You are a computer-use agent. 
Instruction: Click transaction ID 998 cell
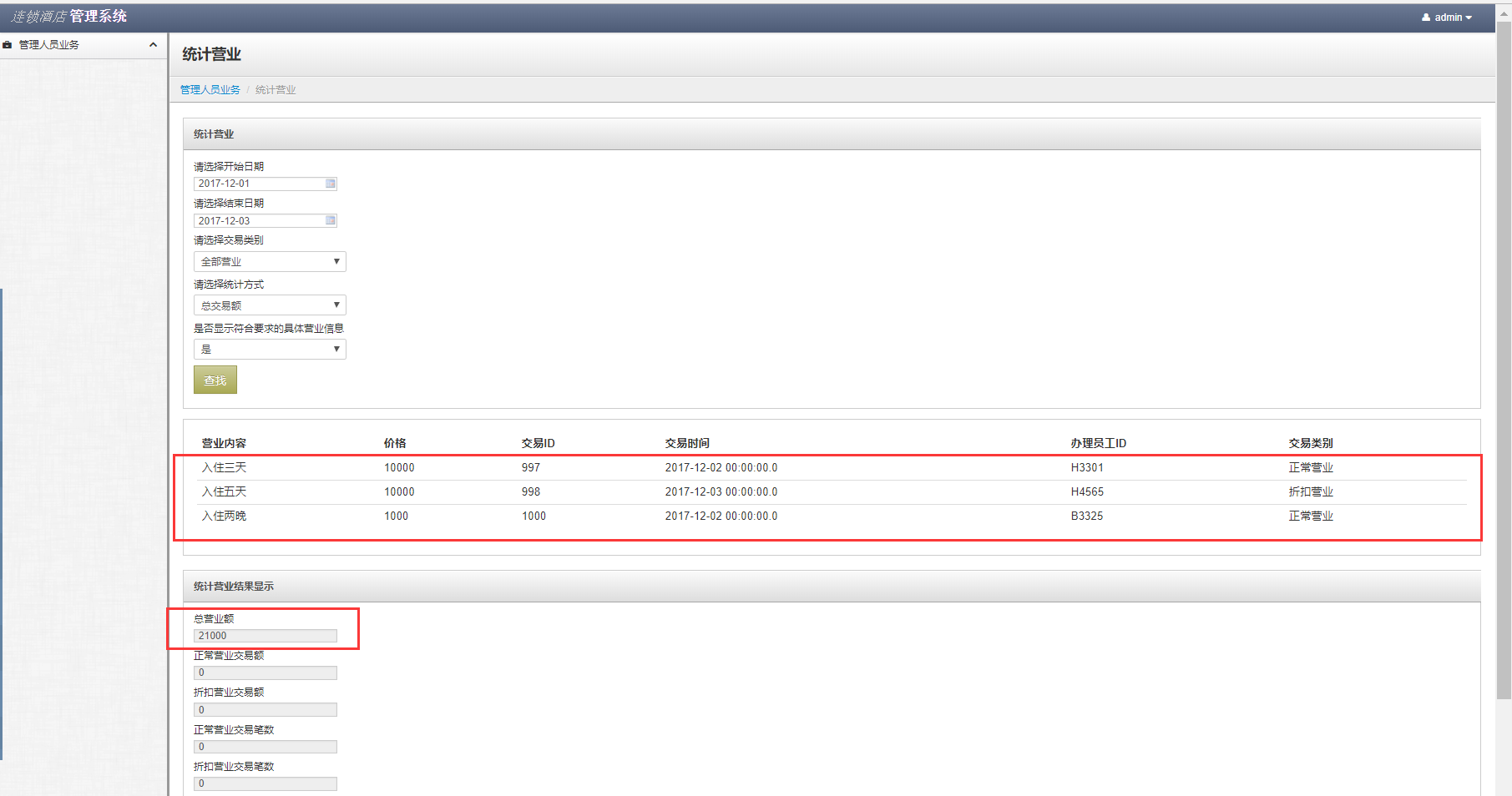coord(531,491)
